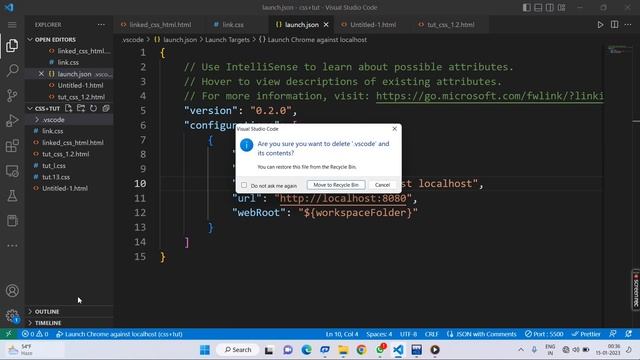
Task: Open the http://localhost:8080 url link
Action: [343, 198]
